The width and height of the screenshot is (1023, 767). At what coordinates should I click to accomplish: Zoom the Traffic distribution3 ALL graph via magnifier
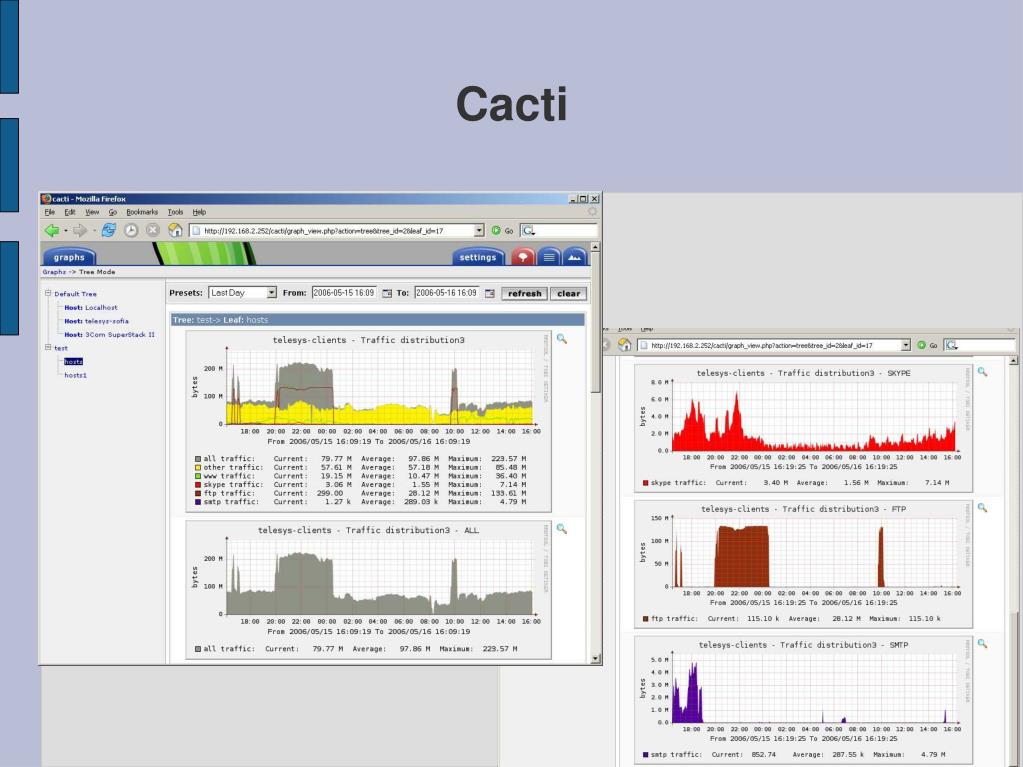coord(562,529)
